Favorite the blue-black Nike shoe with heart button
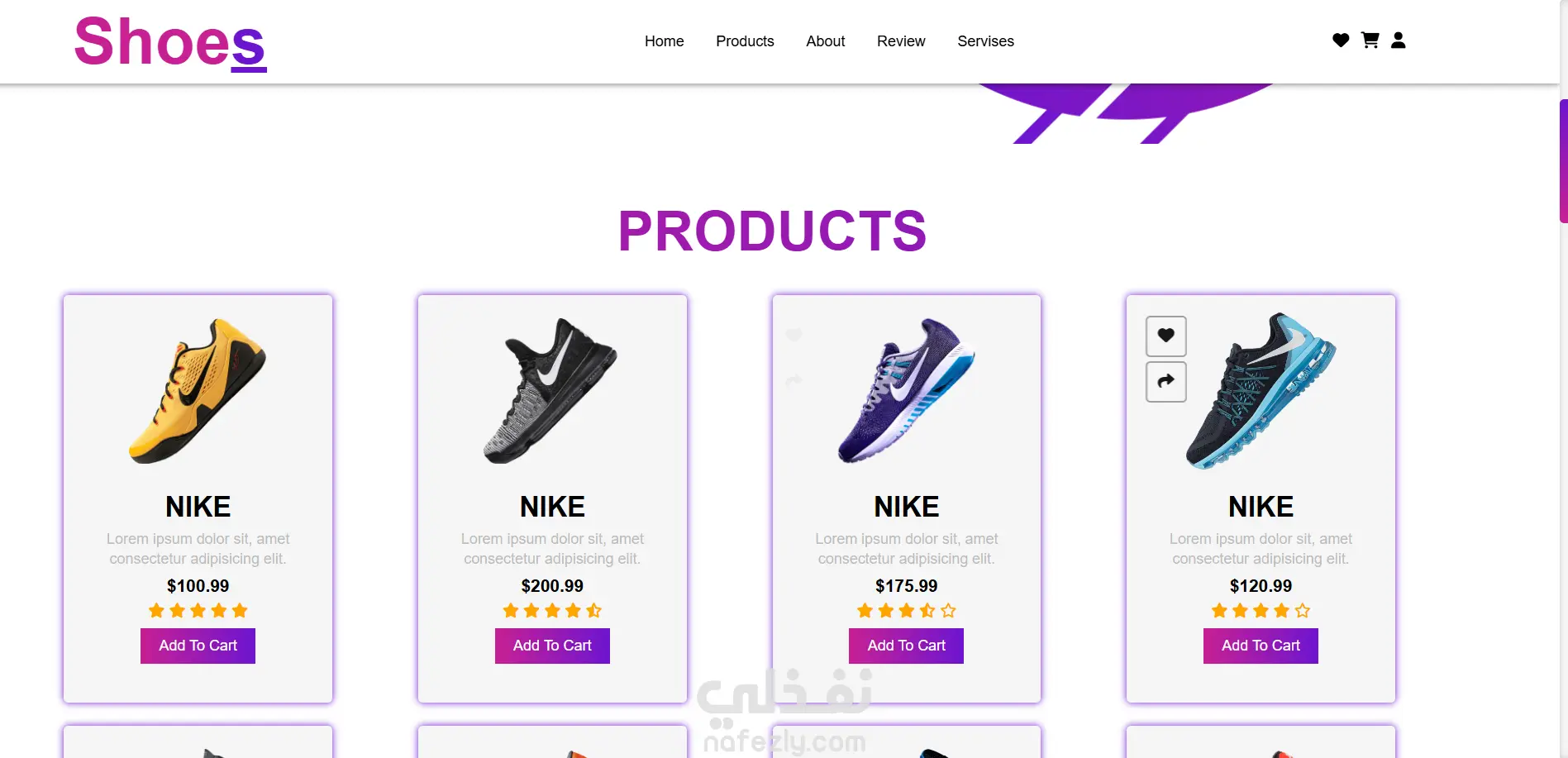This screenshot has width=1568, height=758. pos(1165,336)
